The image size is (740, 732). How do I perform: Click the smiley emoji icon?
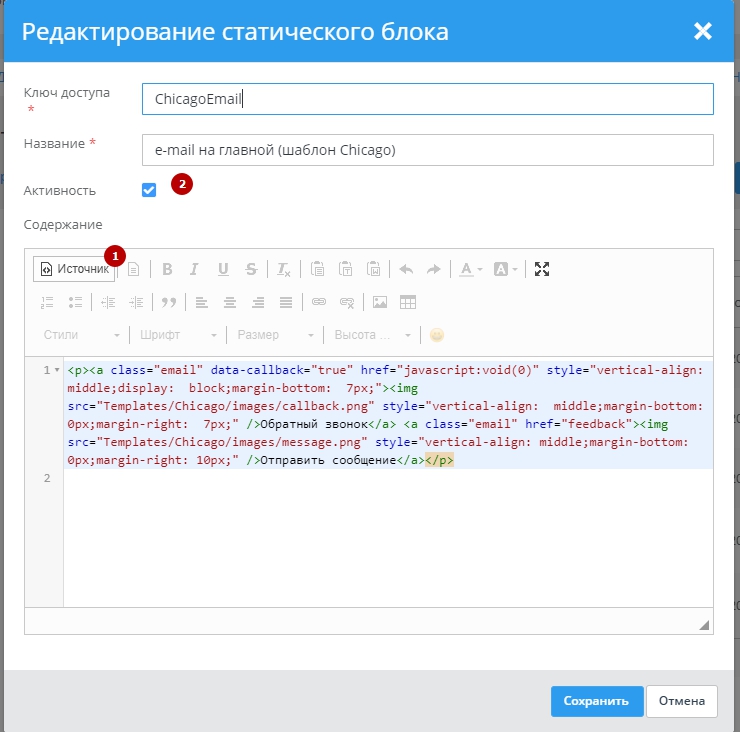click(437, 335)
